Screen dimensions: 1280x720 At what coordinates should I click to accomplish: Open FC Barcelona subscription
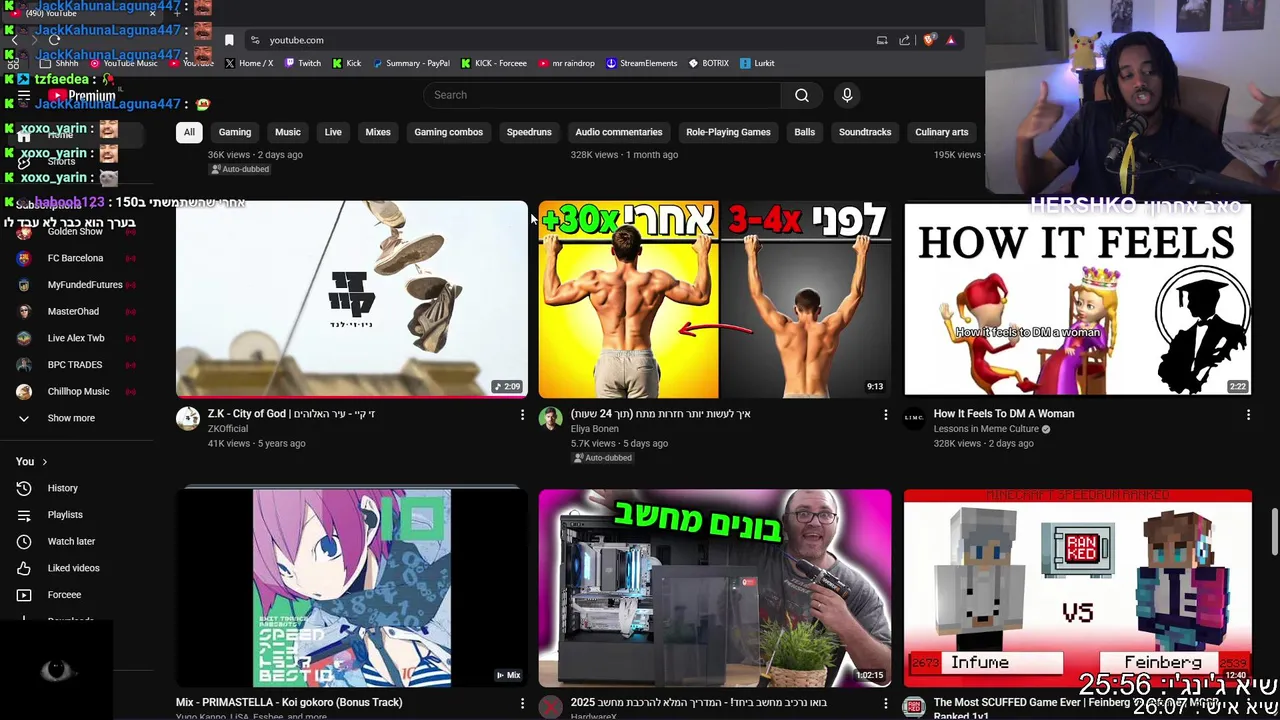coord(75,258)
